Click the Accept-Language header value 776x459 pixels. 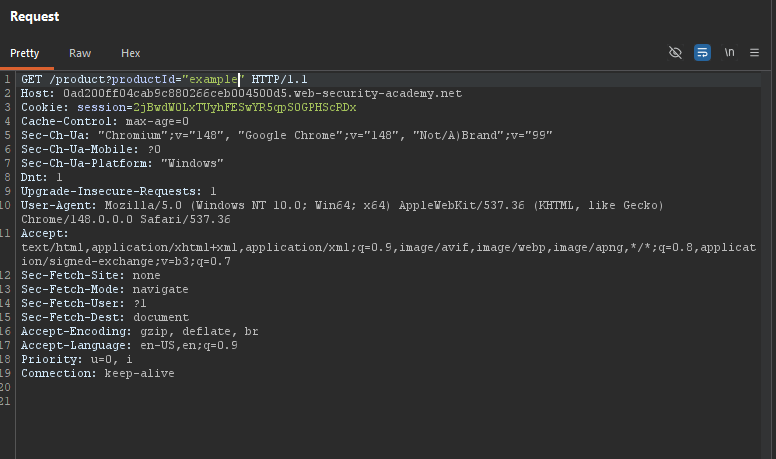click(x=189, y=346)
